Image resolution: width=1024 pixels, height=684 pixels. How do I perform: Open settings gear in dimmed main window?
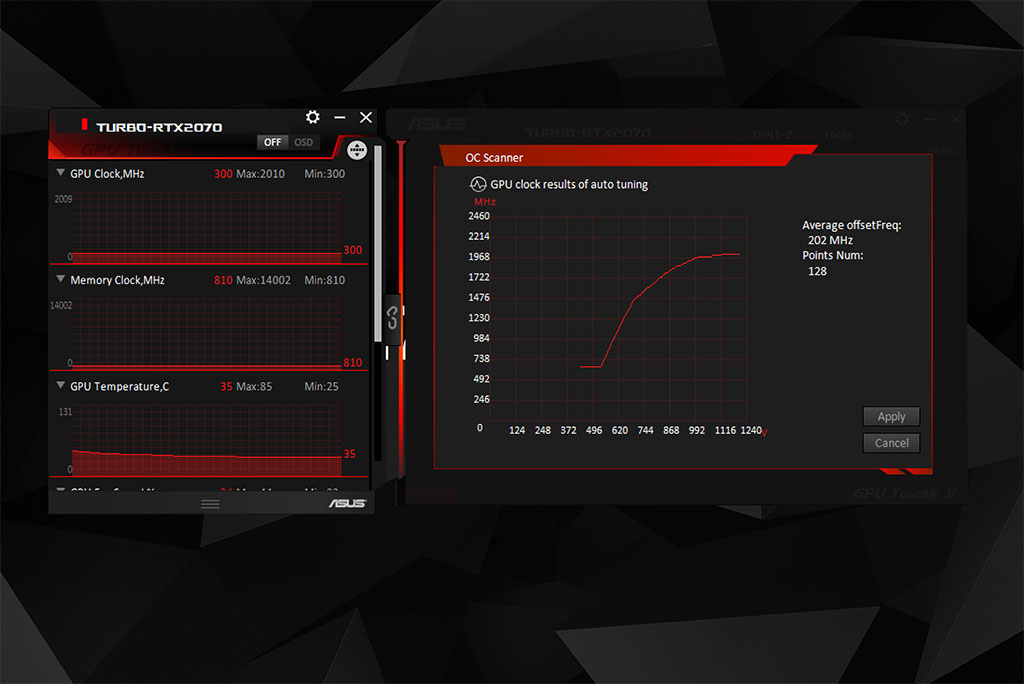[902, 119]
